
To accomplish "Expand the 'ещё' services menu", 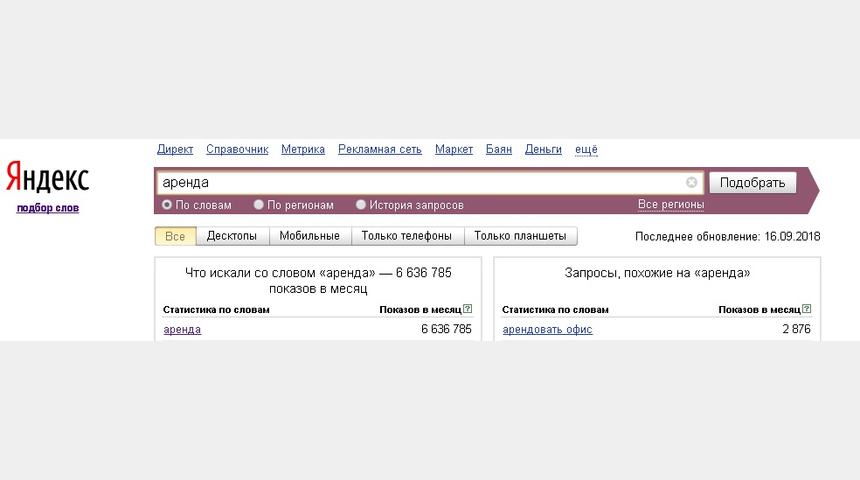I will 586,149.
